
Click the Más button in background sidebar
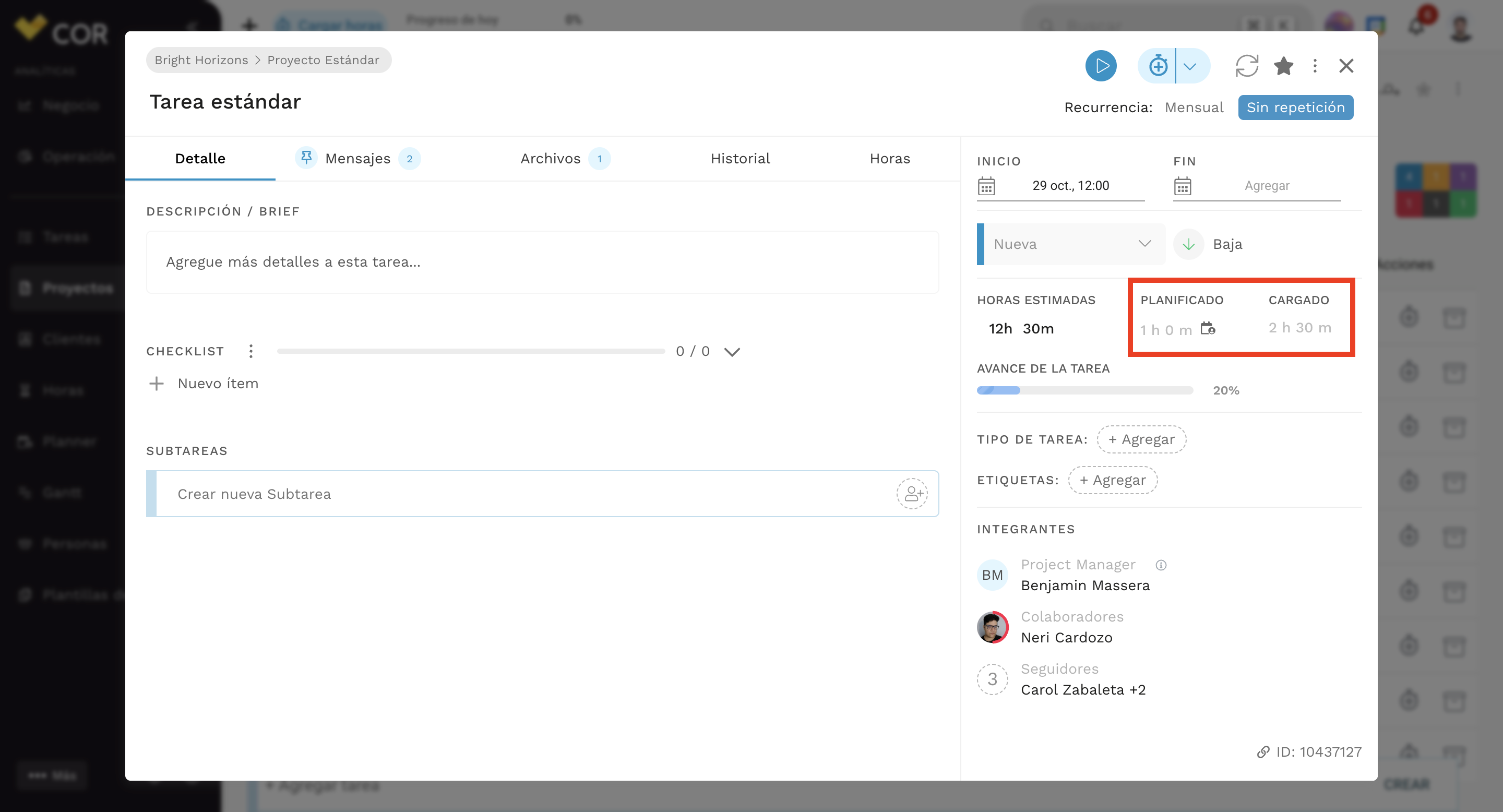[52, 775]
